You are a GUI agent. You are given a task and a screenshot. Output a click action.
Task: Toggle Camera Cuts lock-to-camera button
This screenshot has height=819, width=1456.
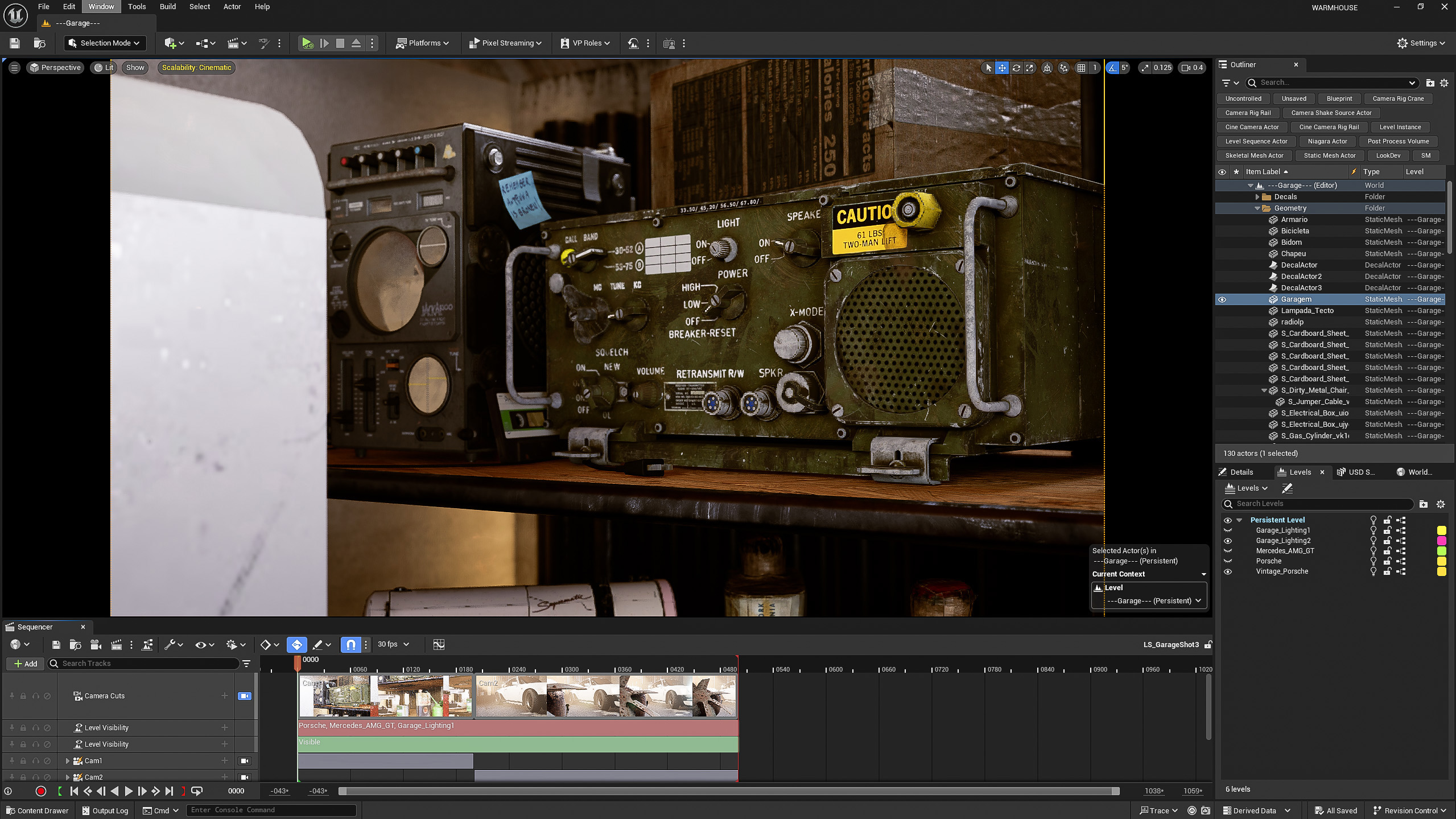click(244, 696)
